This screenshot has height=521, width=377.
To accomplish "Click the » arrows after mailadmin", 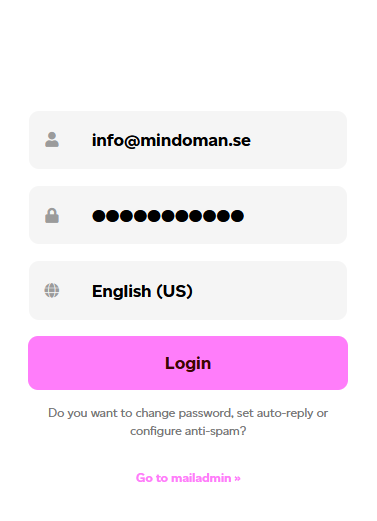I will (237, 478).
